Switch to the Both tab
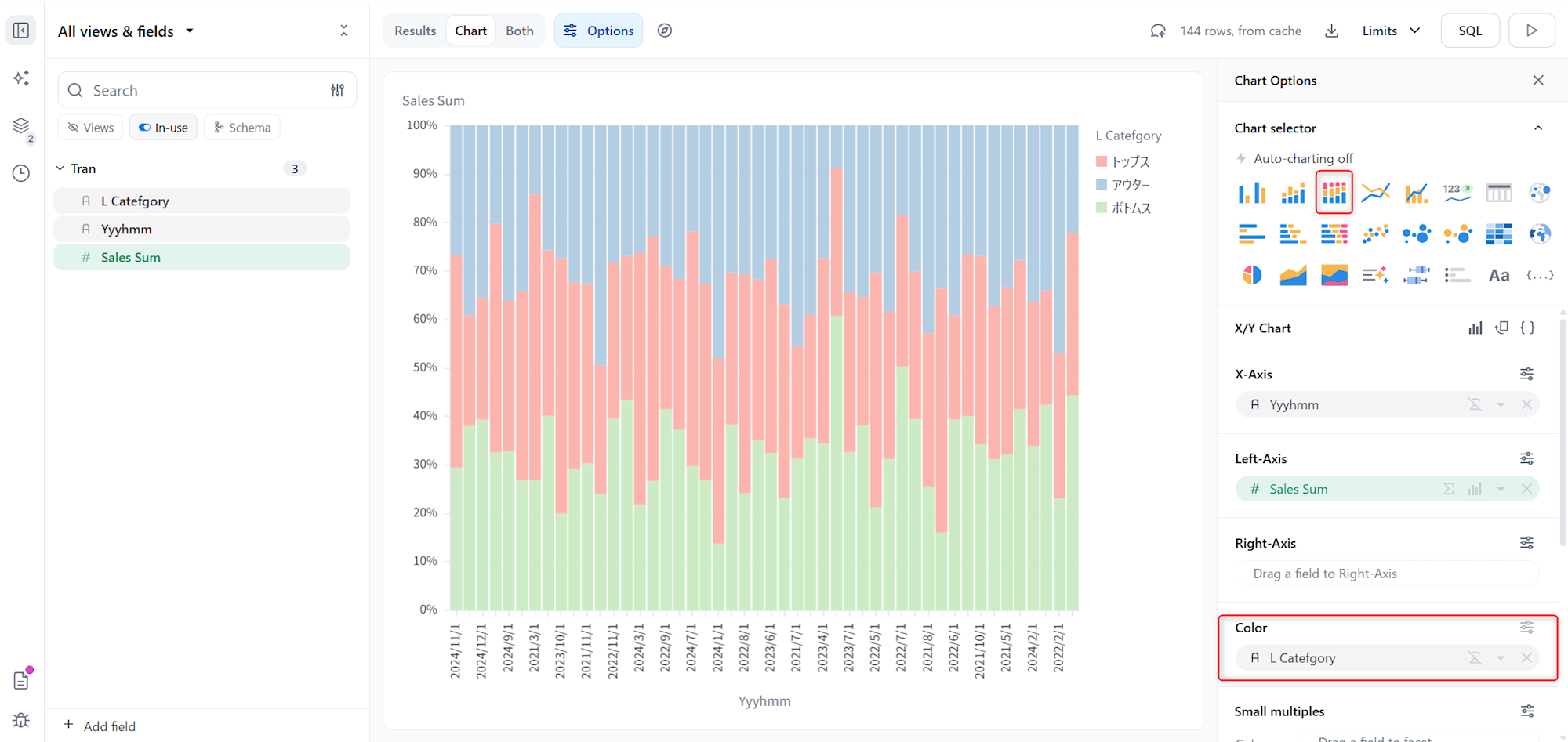The image size is (1568, 742). click(x=519, y=31)
